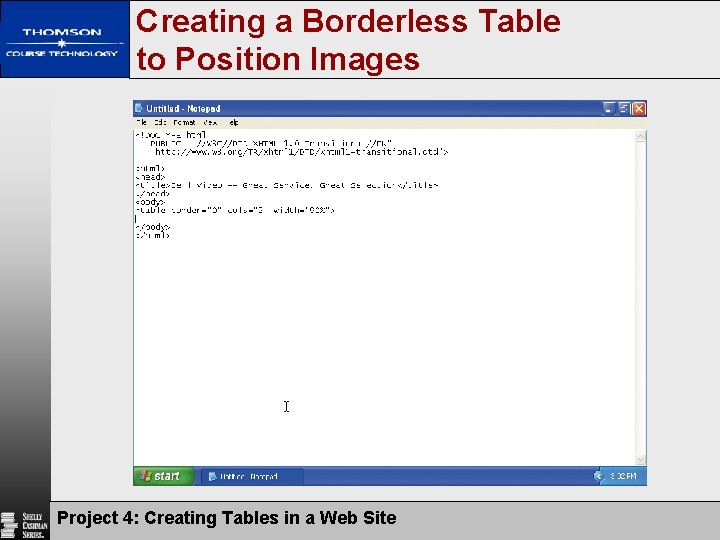Click the title tag line in code
Viewport: 720px width, 540px height.
coord(287,185)
